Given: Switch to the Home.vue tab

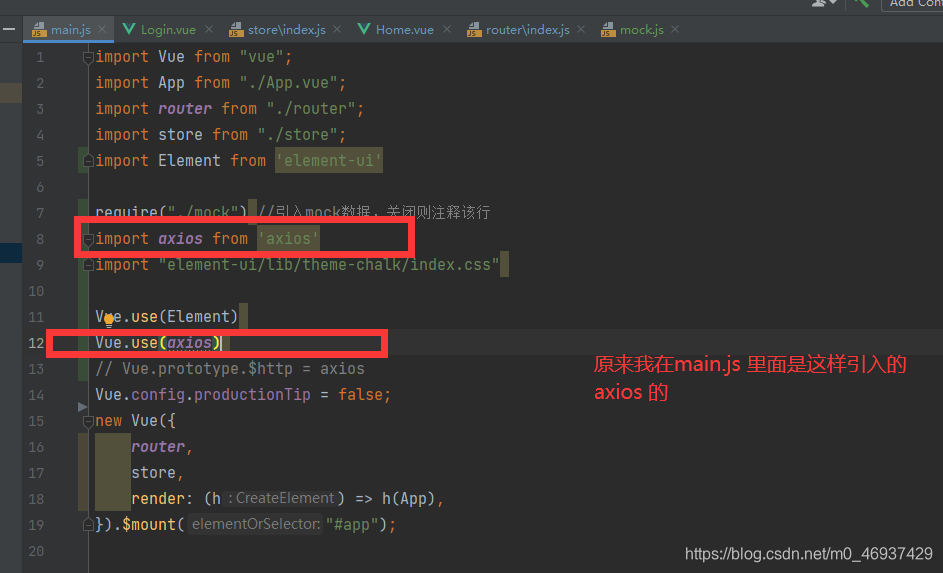Looking at the screenshot, I should point(404,29).
